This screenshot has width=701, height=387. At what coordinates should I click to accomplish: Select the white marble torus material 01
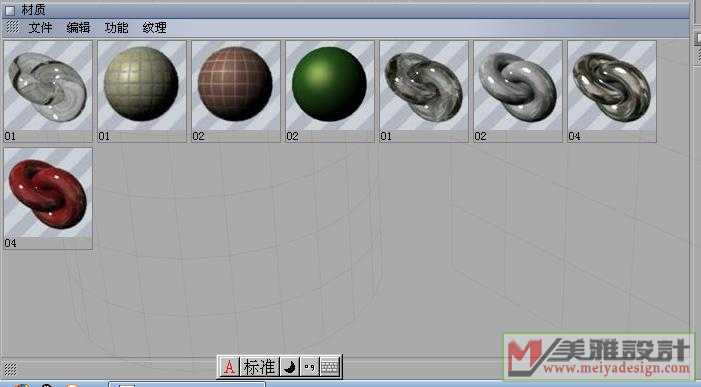pyautogui.click(x=48, y=91)
